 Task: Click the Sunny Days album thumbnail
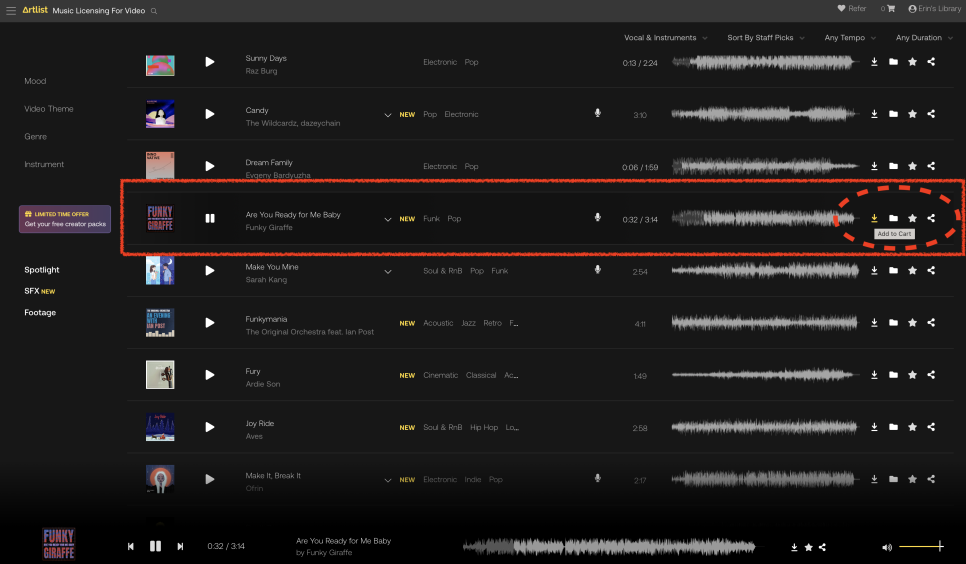[160, 65]
